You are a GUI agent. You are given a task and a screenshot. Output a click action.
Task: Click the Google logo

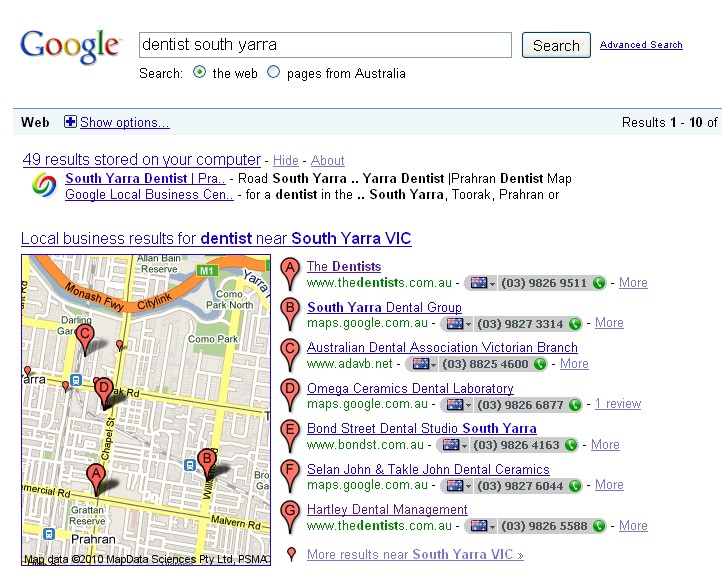point(70,46)
